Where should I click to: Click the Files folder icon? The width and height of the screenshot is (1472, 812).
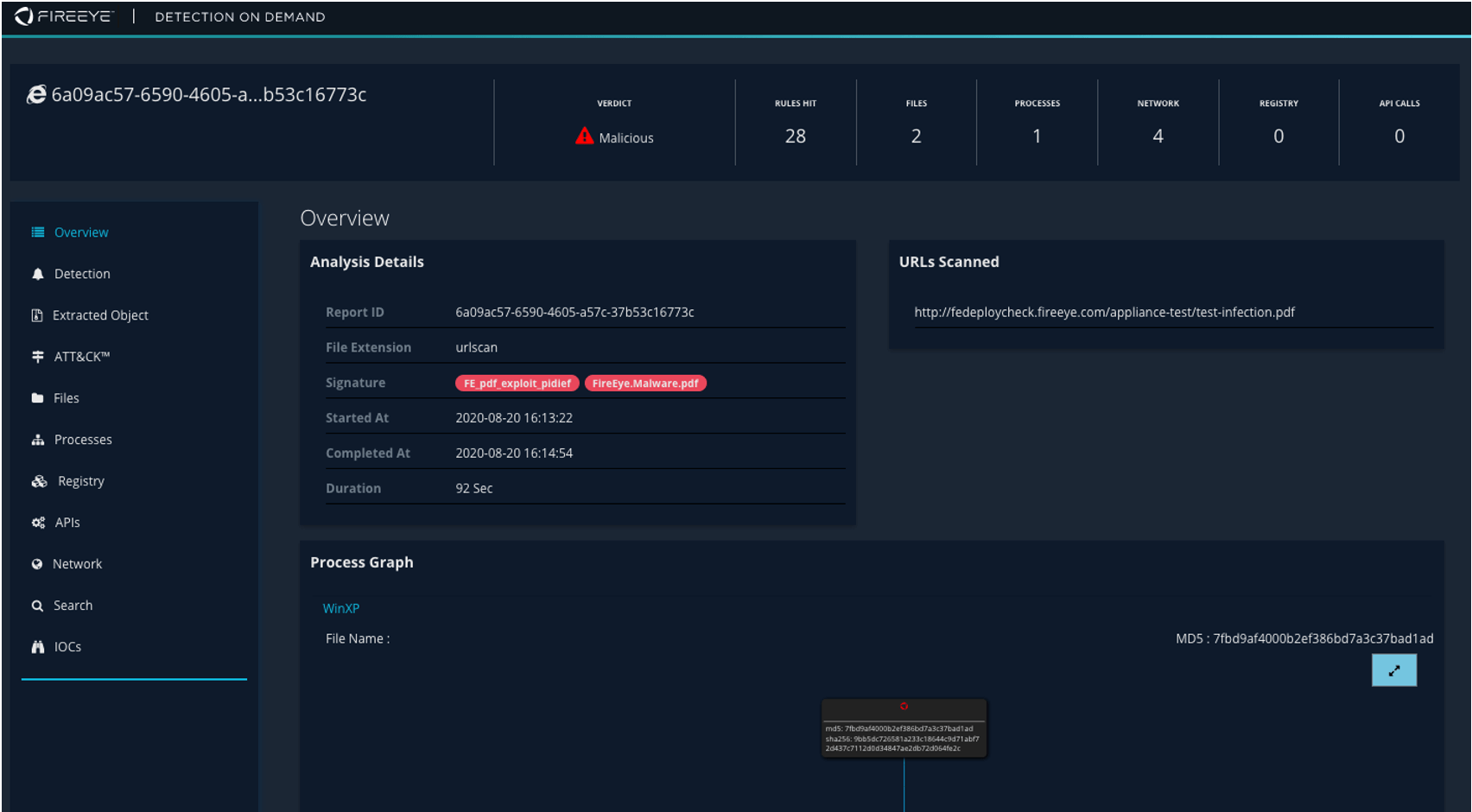[38, 398]
